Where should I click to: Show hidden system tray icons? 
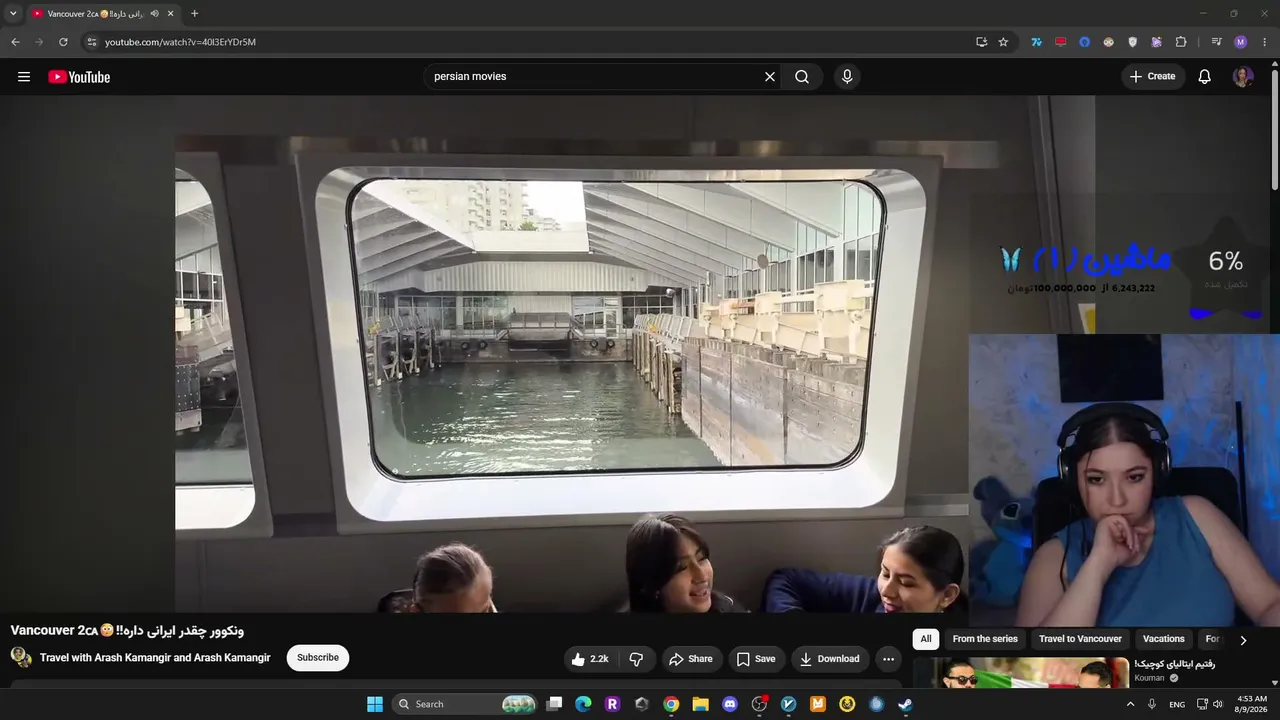[1131, 704]
